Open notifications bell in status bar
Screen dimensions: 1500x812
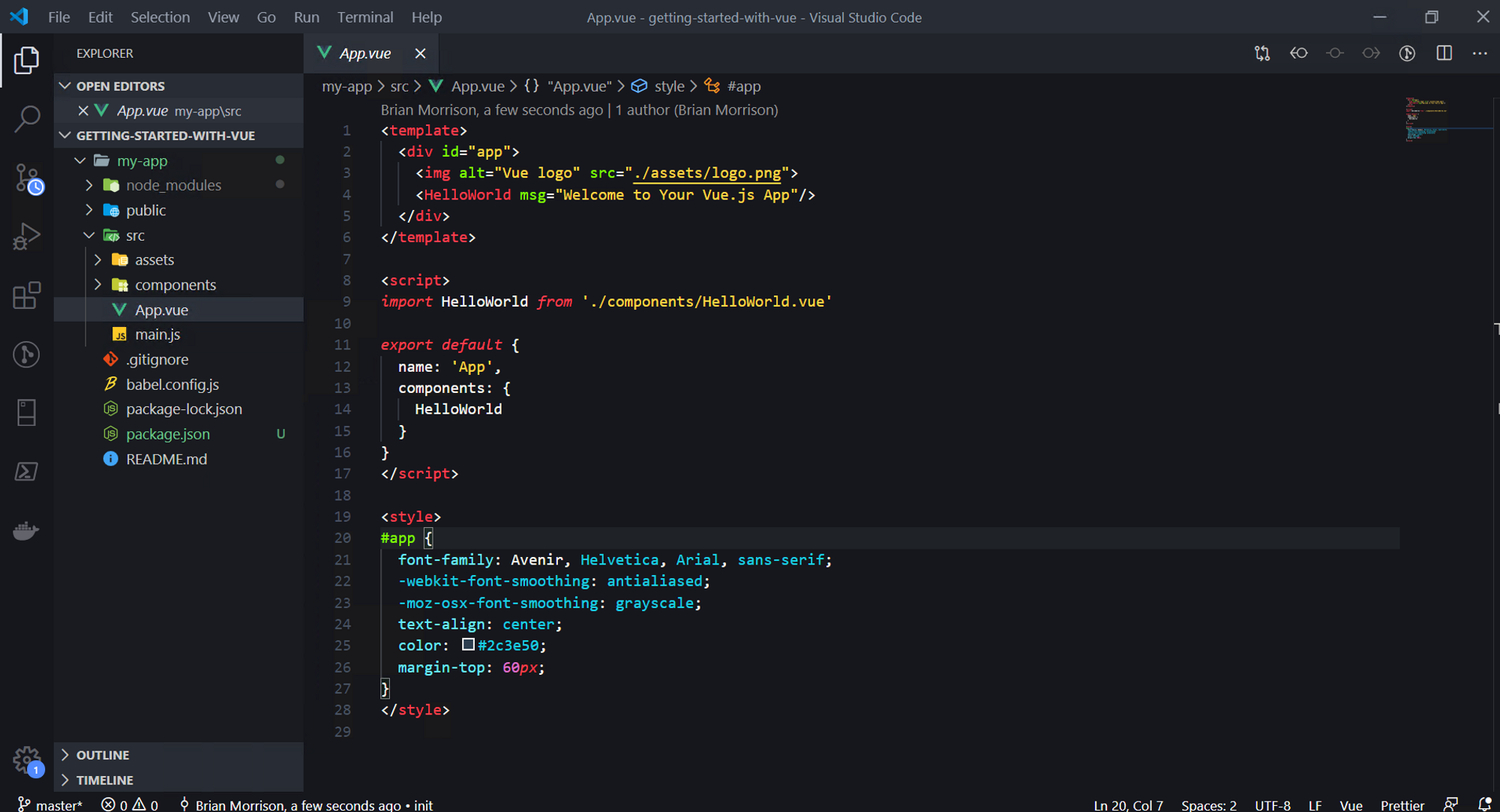(1484, 805)
